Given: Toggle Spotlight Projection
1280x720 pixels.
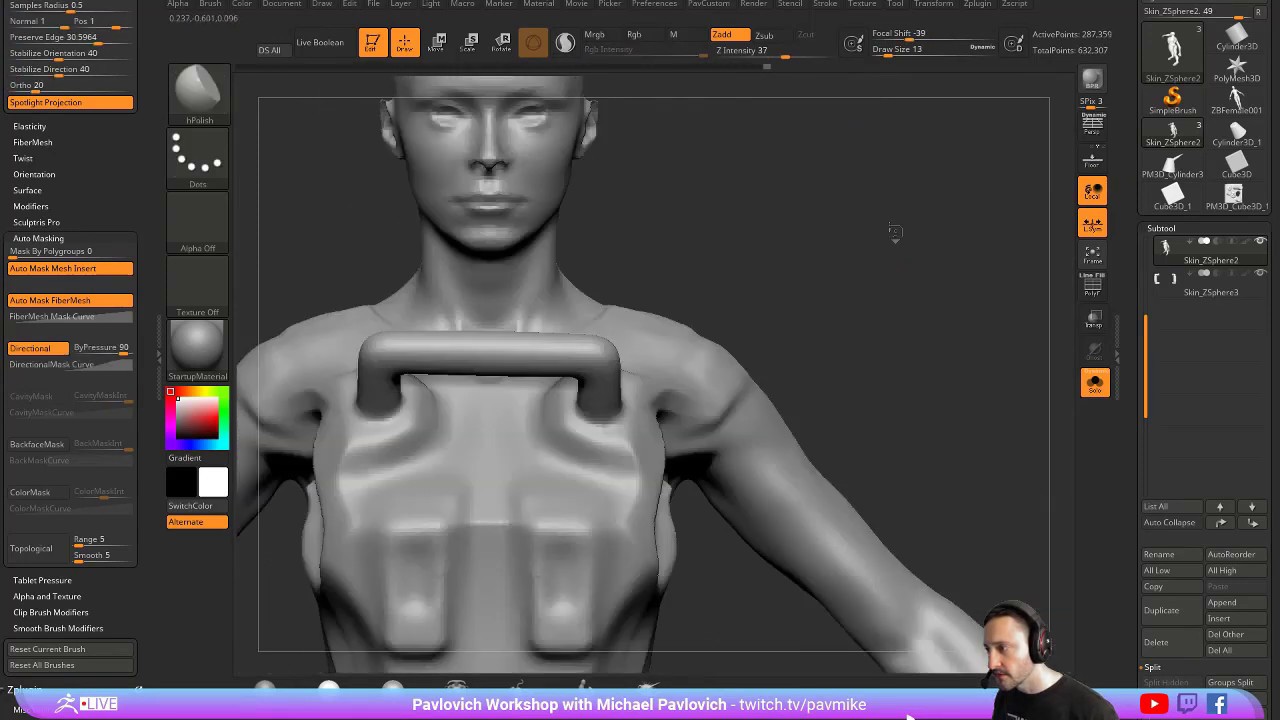Looking at the screenshot, I should coord(70,103).
